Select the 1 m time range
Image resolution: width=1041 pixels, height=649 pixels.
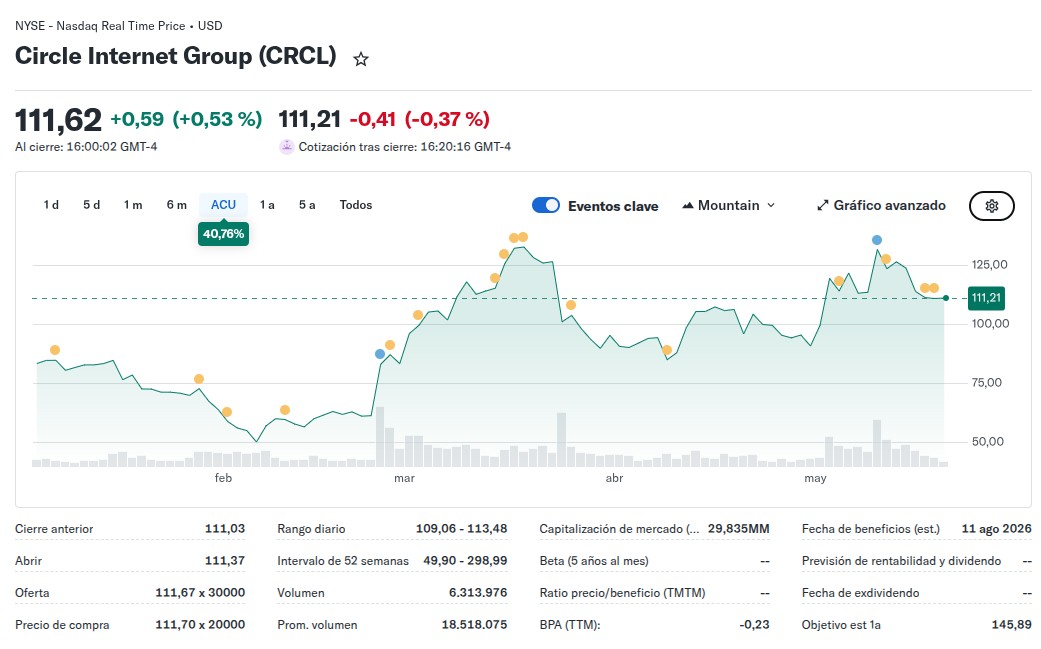[x=133, y=205]
